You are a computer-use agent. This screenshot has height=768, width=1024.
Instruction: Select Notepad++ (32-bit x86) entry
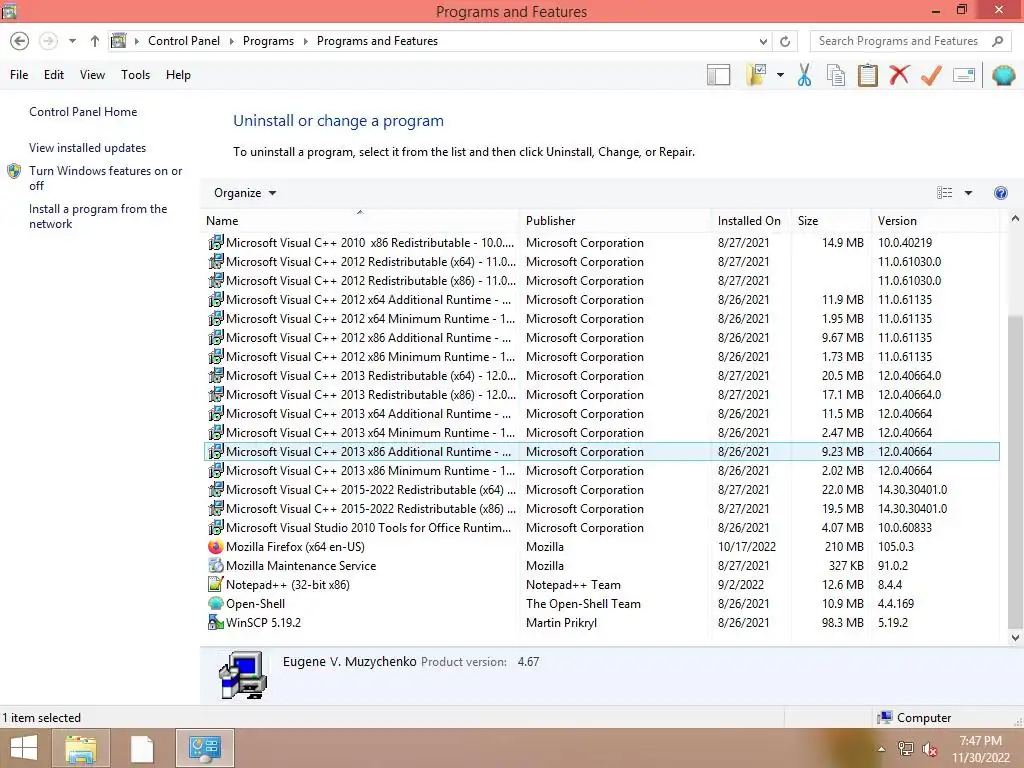pos(601,584)
